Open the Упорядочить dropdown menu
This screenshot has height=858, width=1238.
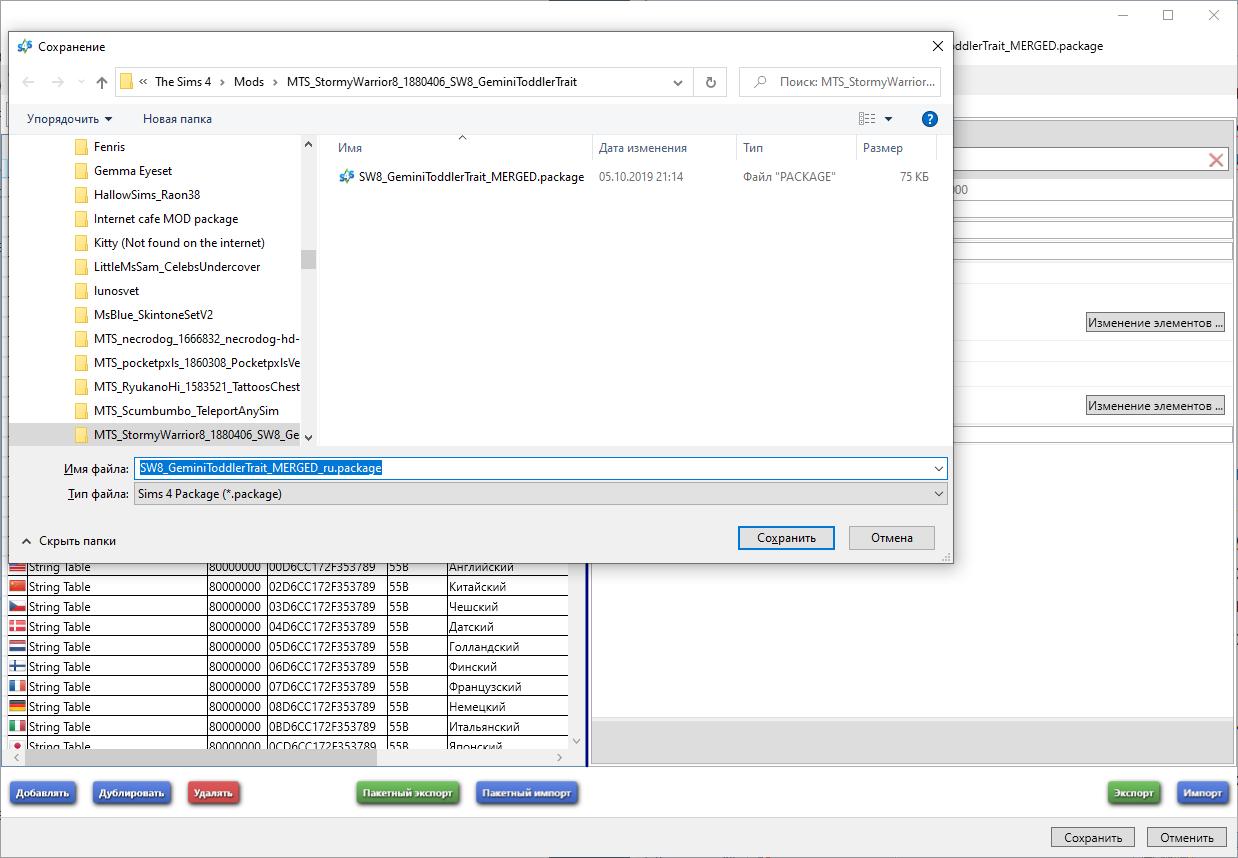pyautogui.click(x=69, y=119)
